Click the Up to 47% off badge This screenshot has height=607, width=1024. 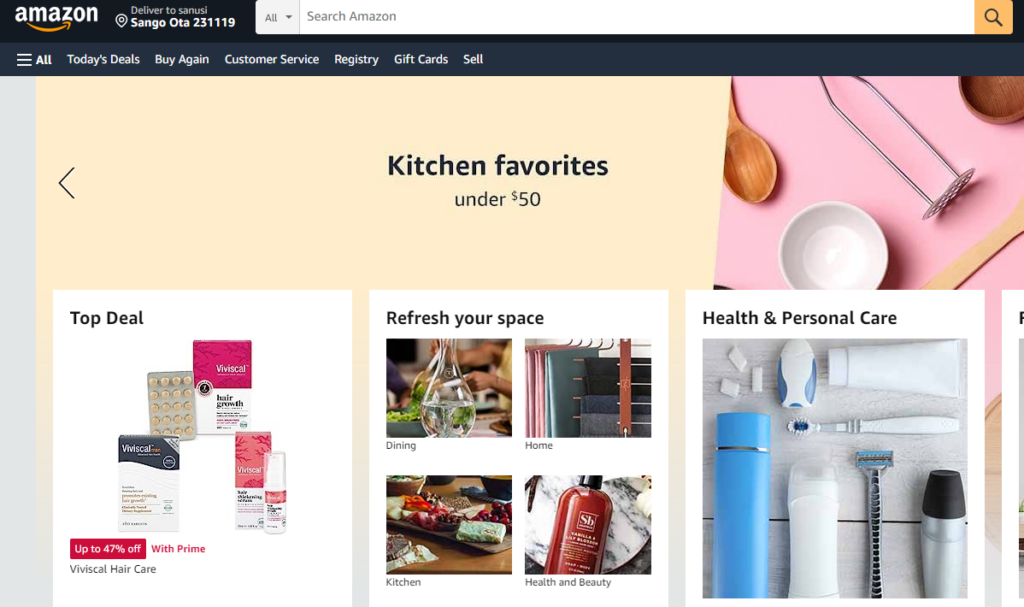click(108, 549)
